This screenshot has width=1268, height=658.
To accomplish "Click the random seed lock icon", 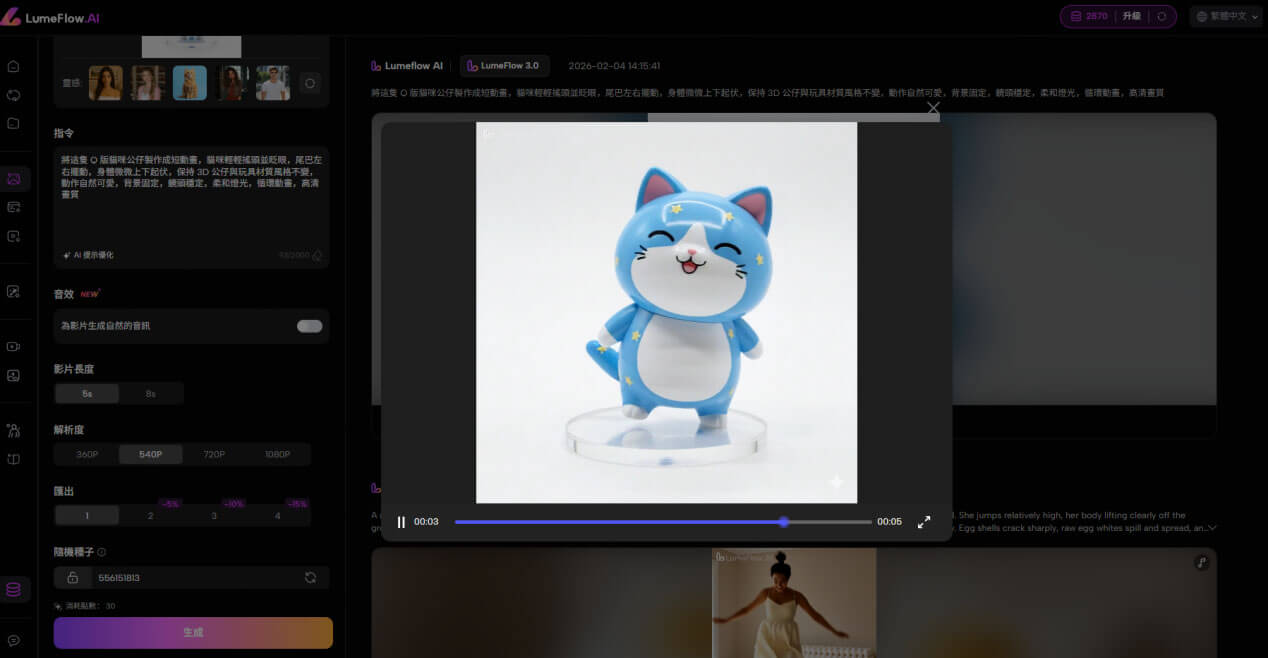I will 73,578.
